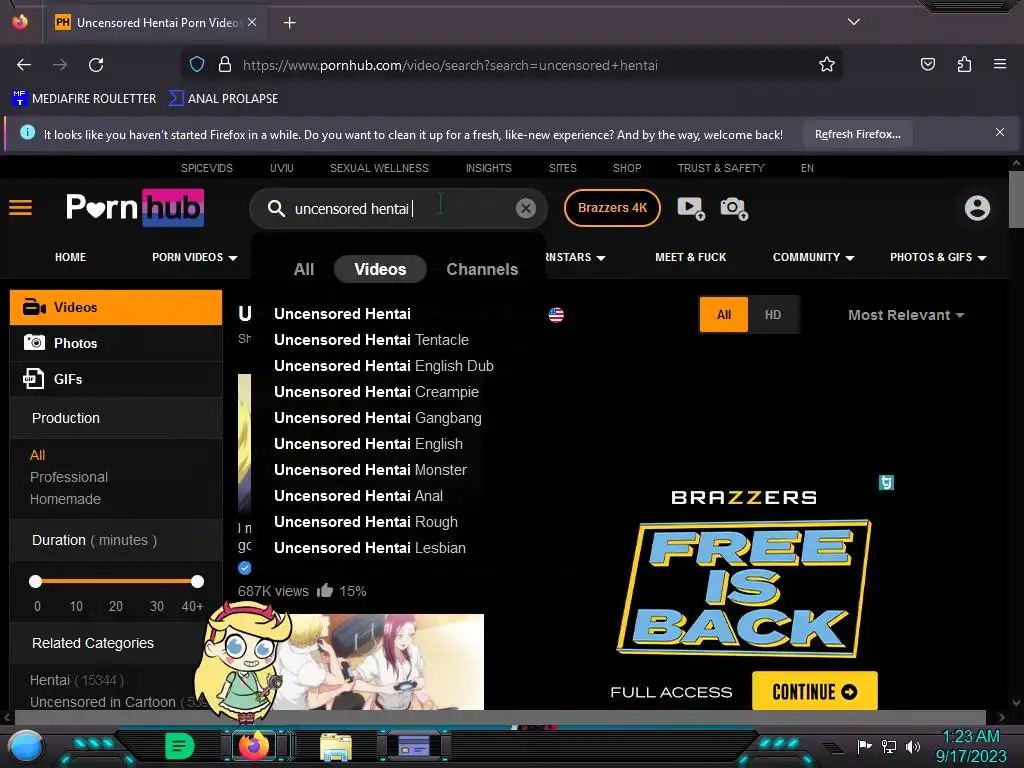Open a new tab with the plus icon
The height and width of the screenshot is (768, 1024).
point(289,23)
